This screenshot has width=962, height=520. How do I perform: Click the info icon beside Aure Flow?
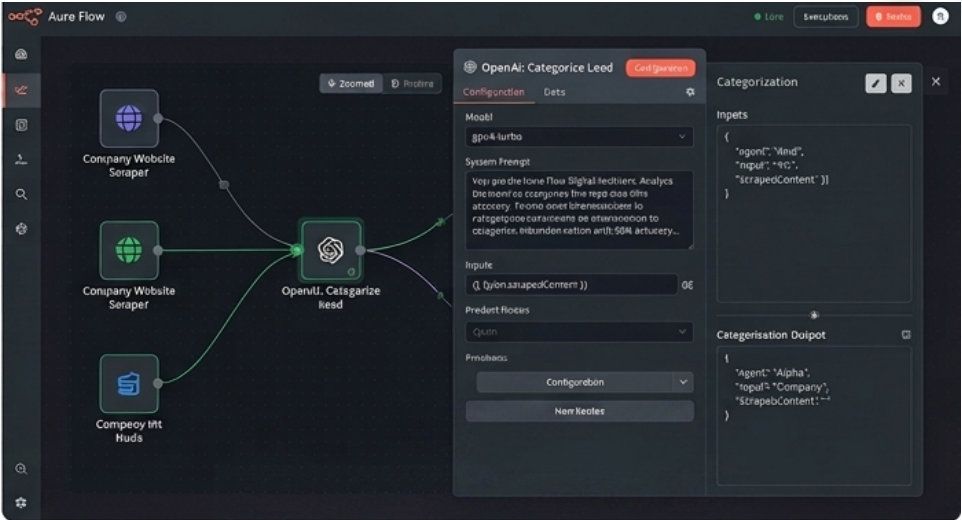(x=121, y=17)
